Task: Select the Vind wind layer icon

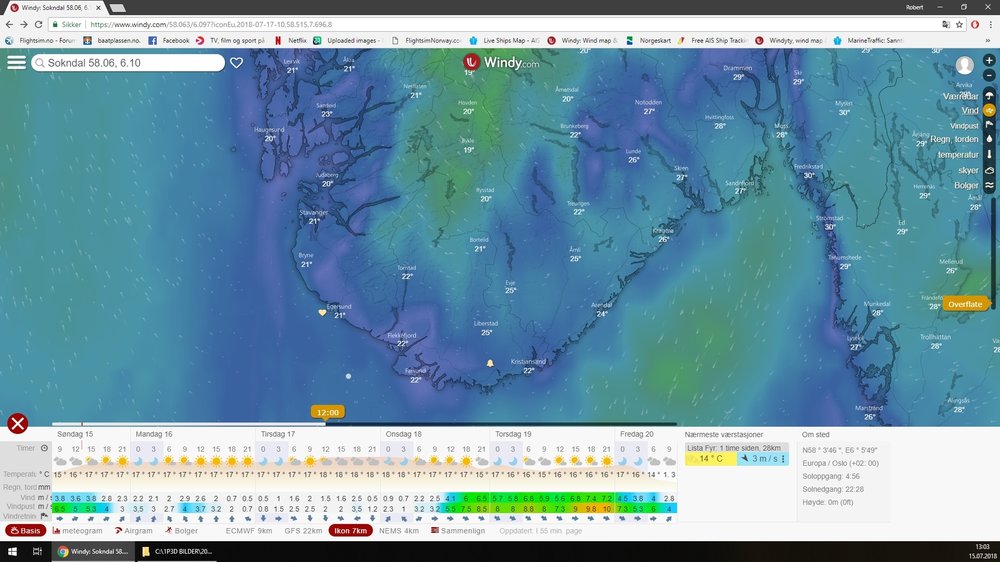Action: (x=989, y=110)
